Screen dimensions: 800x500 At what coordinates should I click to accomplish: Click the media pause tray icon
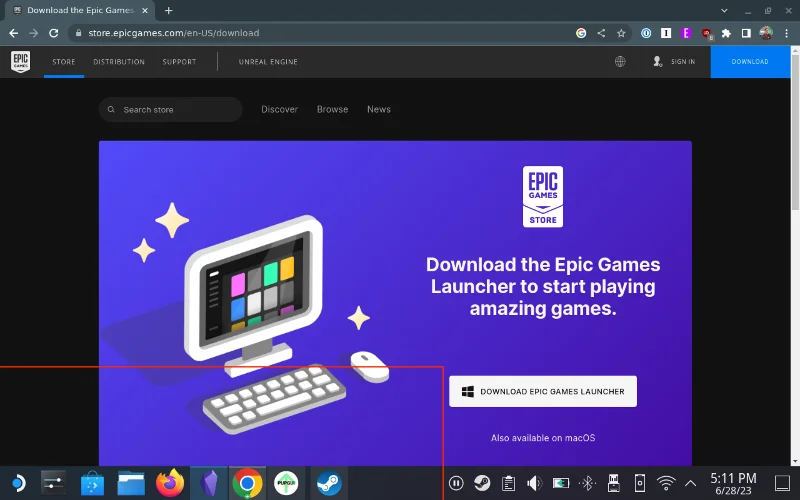click(456, 483)
